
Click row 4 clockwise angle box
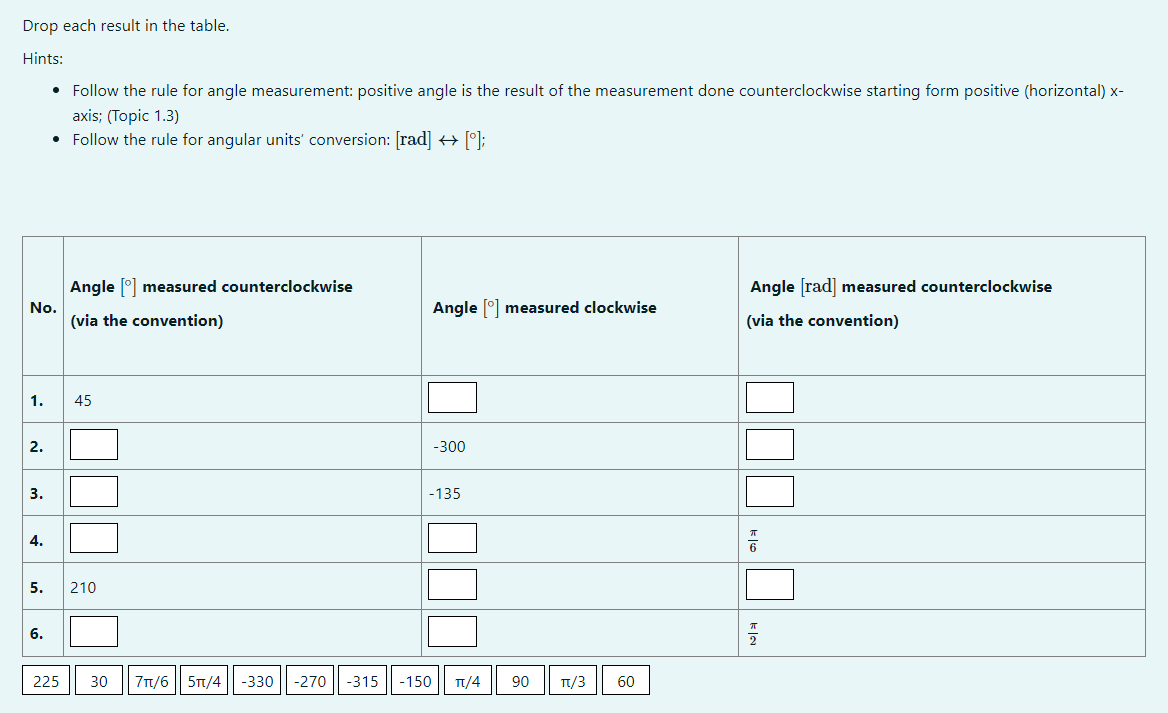(x=452, y=537)
